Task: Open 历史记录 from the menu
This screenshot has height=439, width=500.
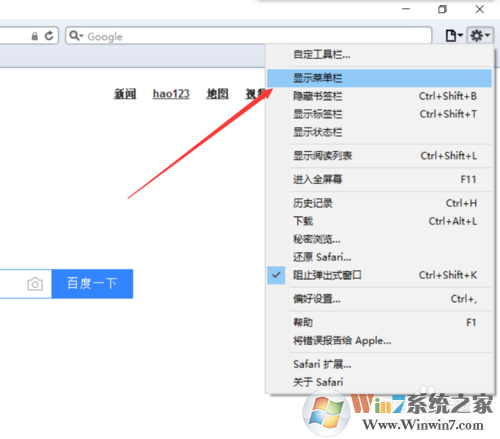Action: click(x=379, y=203)
